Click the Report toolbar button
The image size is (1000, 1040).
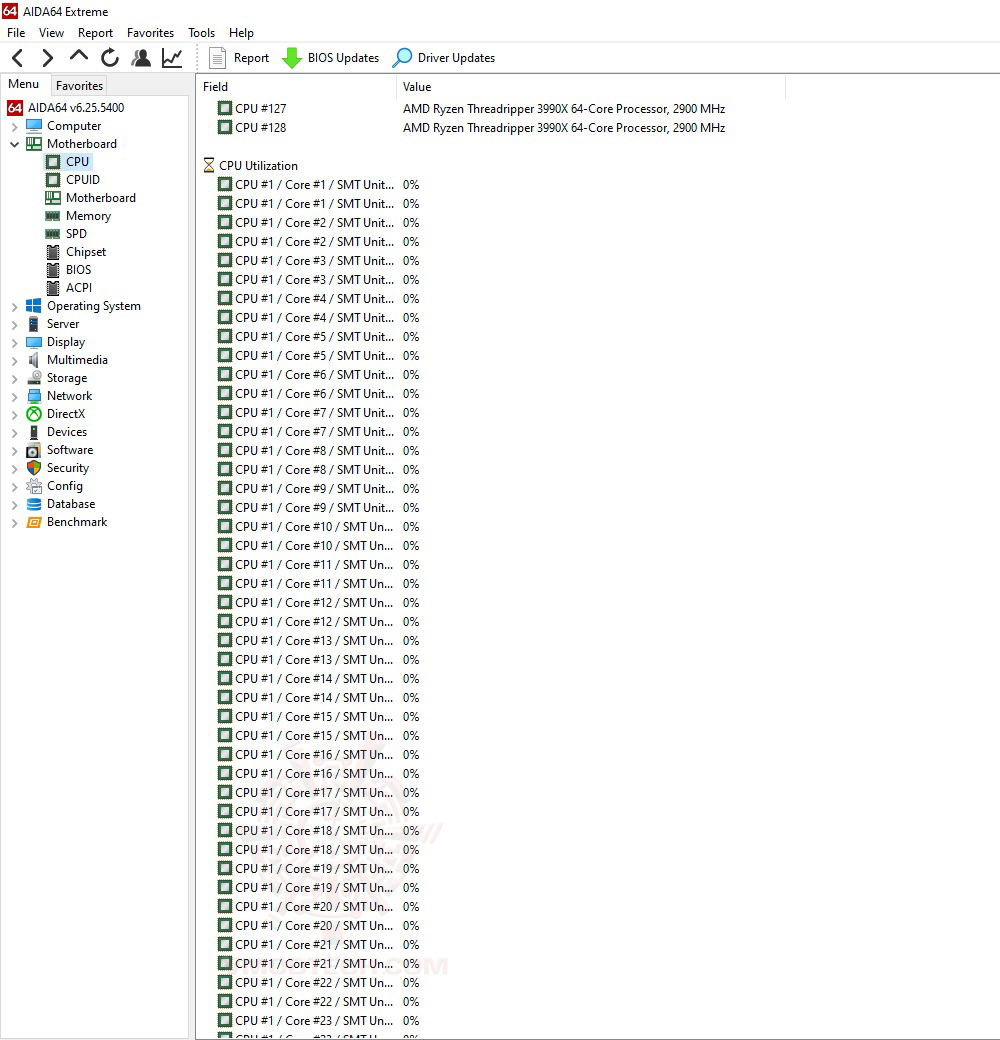click(x=239, y=58)
